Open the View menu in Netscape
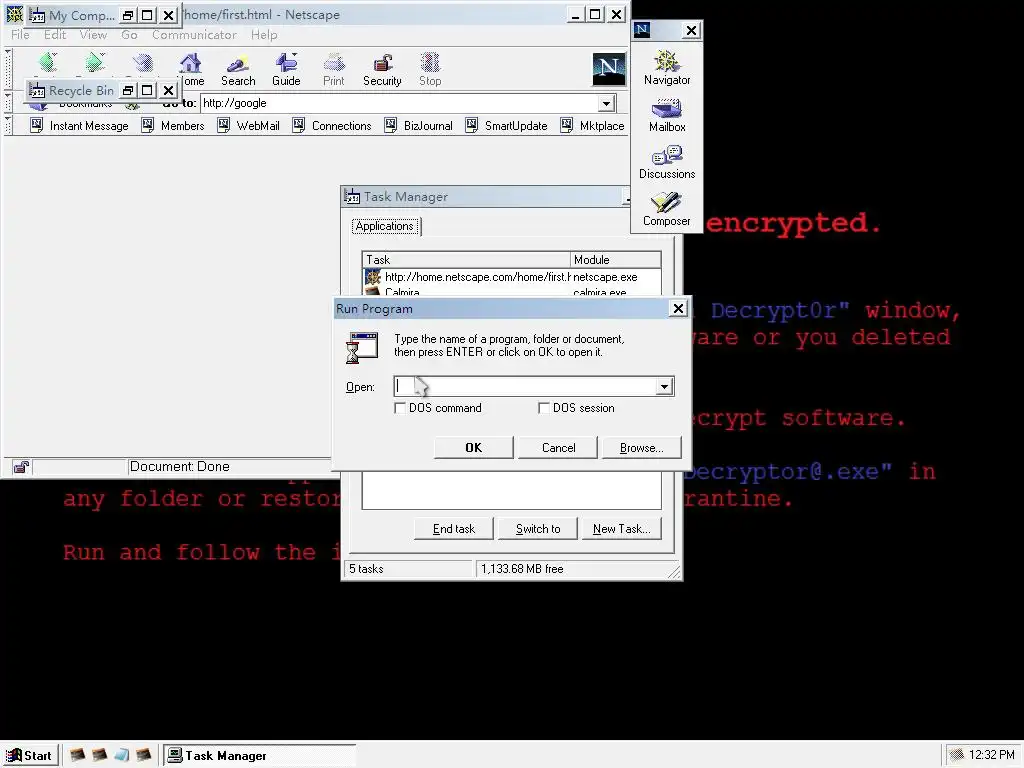This screenshot has height=768, width=1024. (93, 35)
